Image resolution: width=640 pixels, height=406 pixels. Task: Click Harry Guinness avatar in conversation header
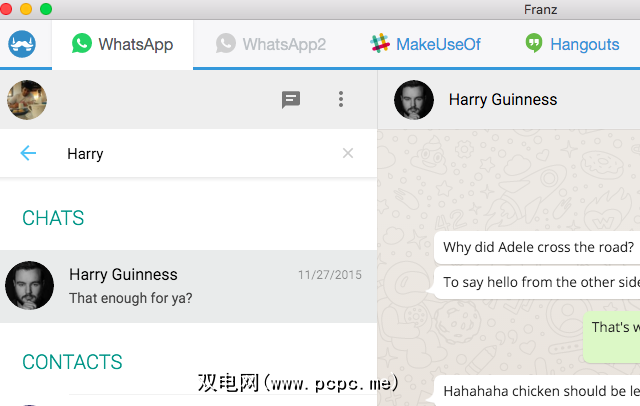pos(414,100)
